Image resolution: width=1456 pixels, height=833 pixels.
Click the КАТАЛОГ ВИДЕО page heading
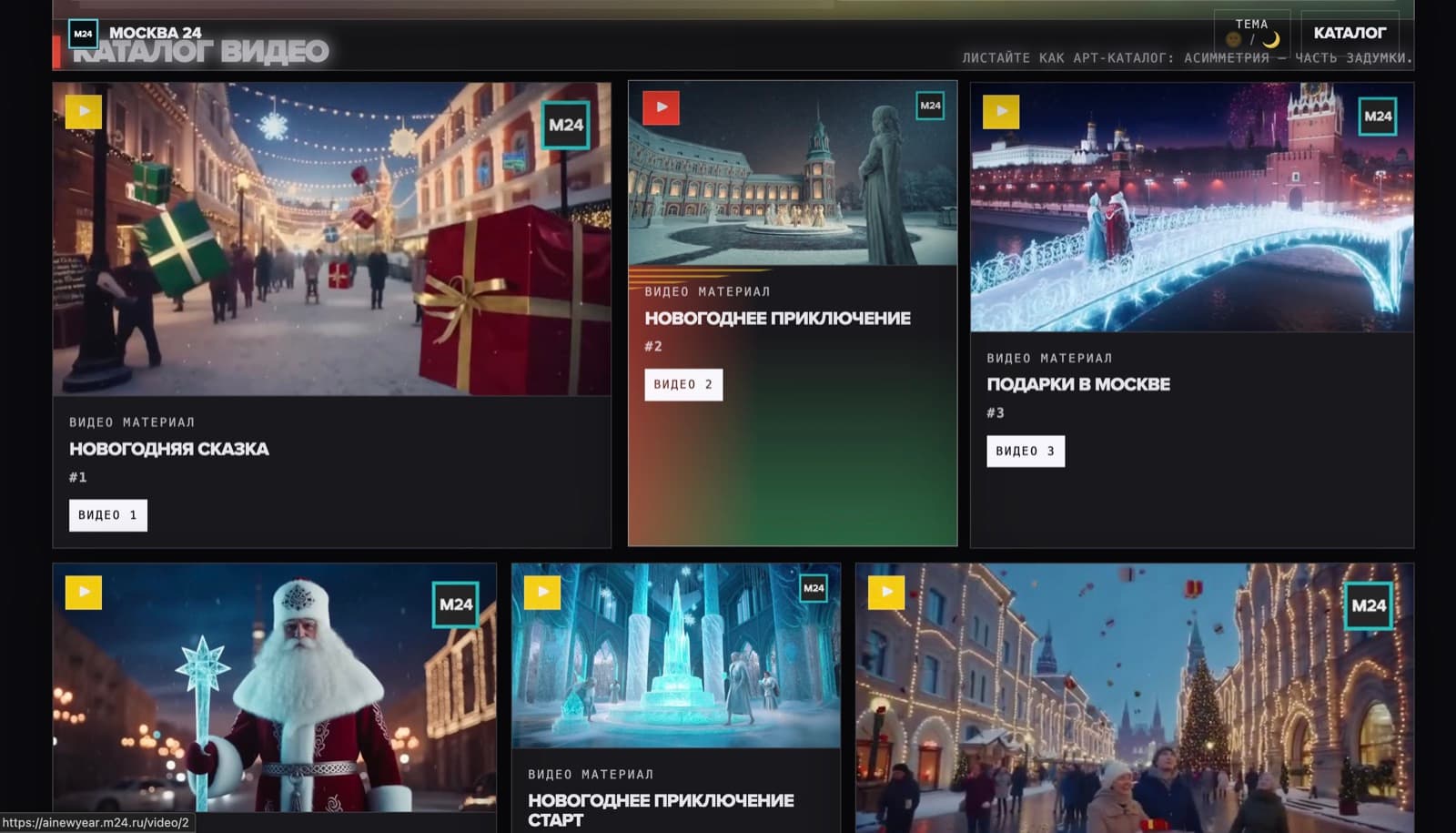tap(200, 52)
